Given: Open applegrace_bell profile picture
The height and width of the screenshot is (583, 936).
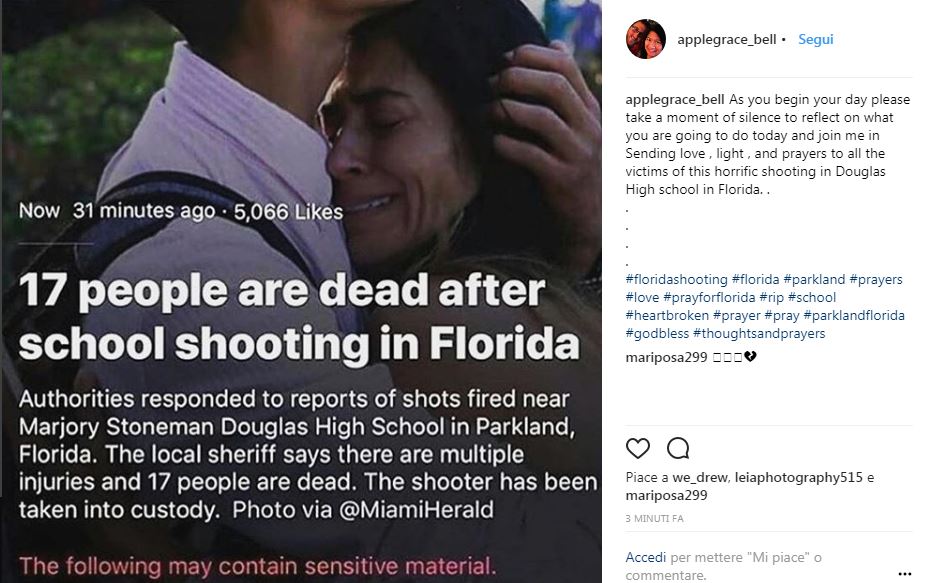Looking at the screenshot, I should click(645, 40).
